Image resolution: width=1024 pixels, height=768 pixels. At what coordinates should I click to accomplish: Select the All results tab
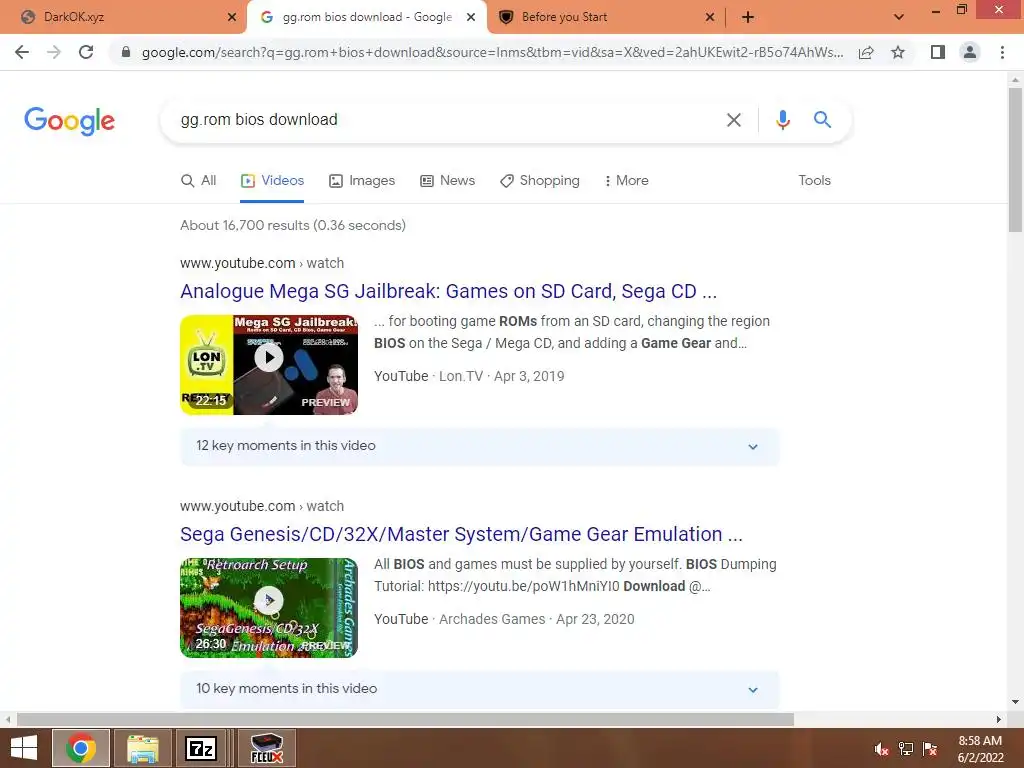(199, 181)
